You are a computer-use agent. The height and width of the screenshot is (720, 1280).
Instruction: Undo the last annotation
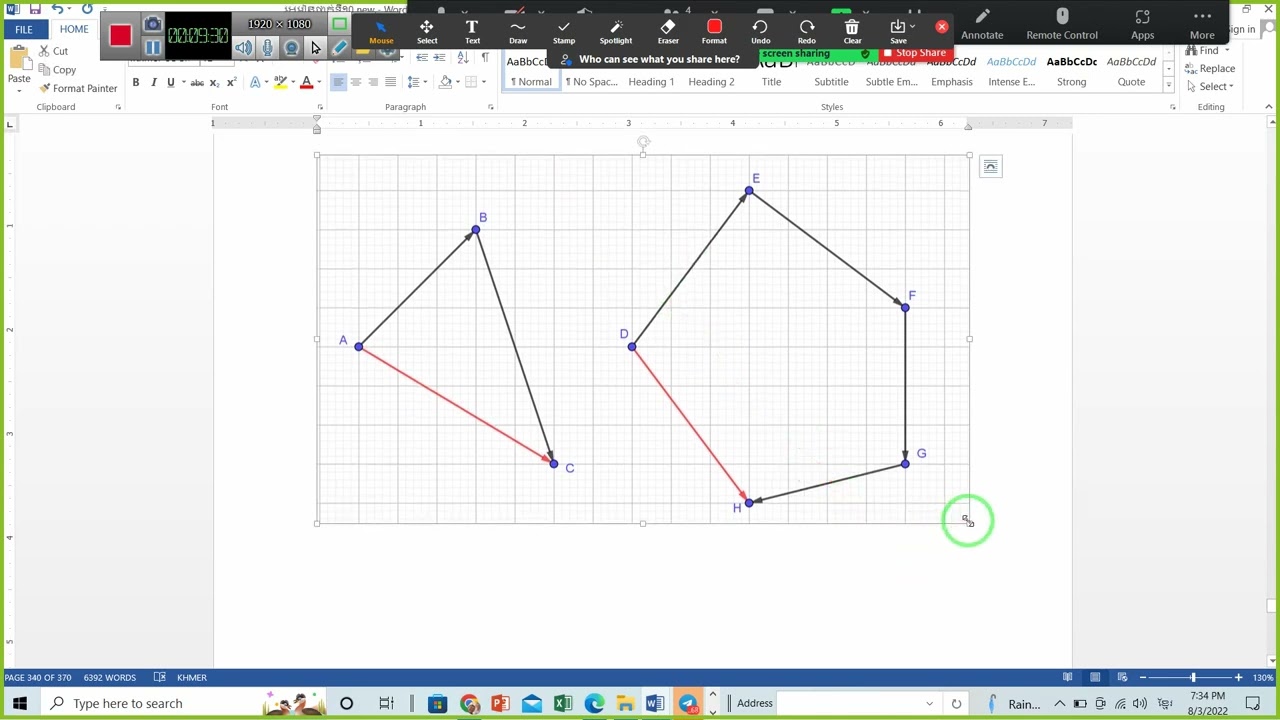(x=761, y=32)
